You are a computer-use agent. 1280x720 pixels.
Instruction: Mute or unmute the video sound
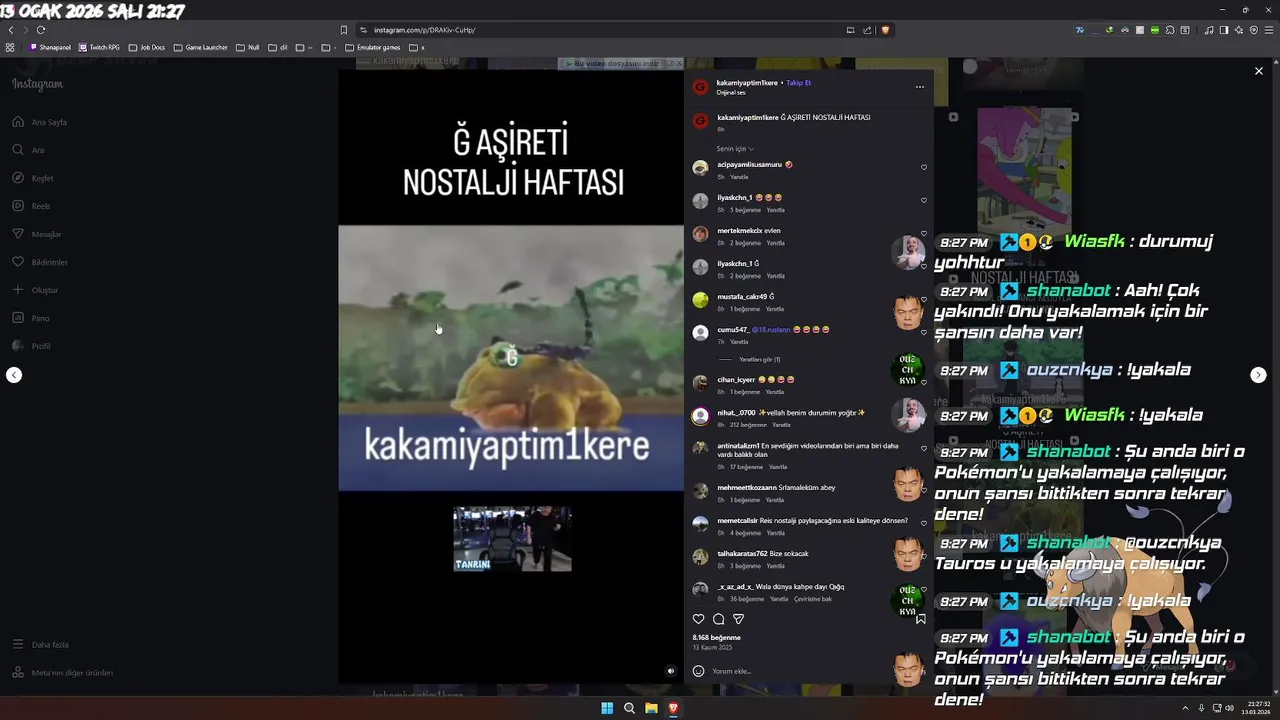[671, 671]
